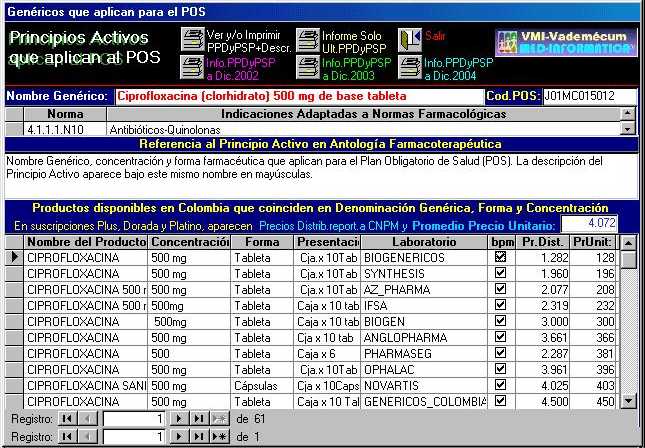Viewport: 645px width, 448px height.
Task: Click the up arrow of Norma list scrollbar
Action: 628,114
